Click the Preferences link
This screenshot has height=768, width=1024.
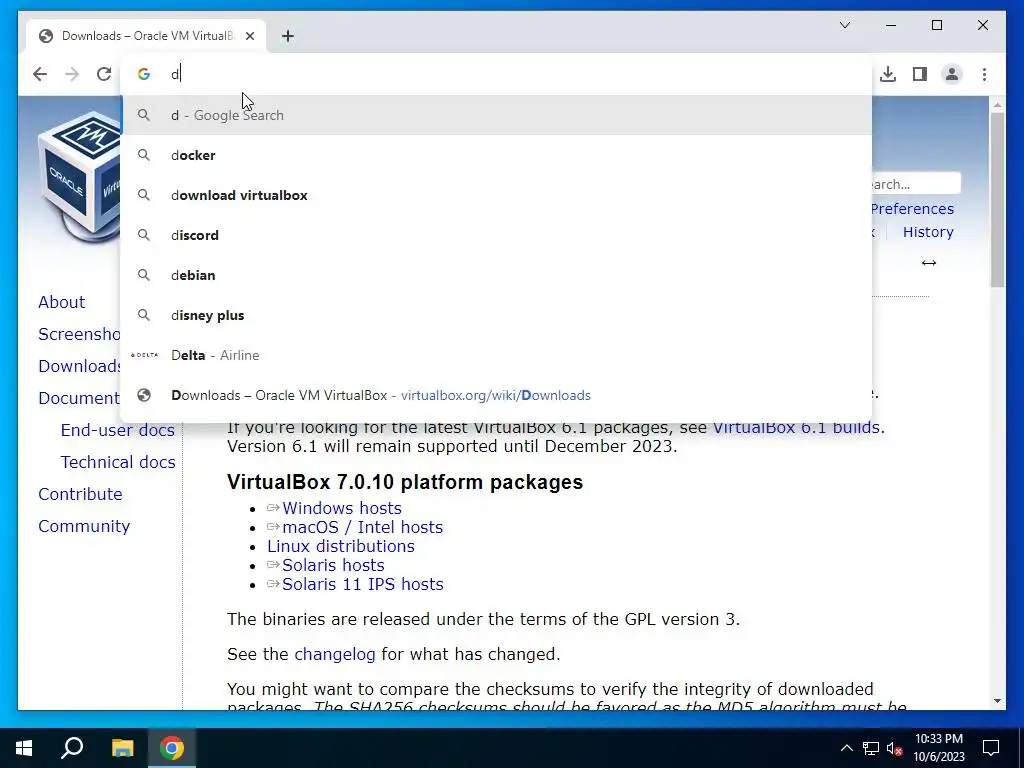[x=912, y=209]
